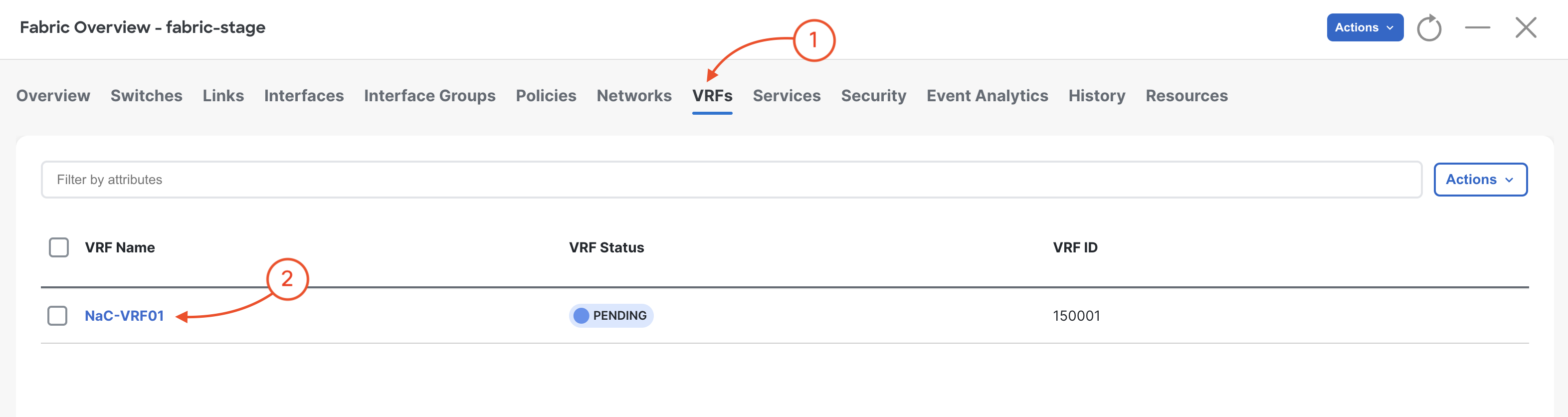Image resolution: width=1568 pixels, height=417 pixels.
Task: Sort by VRF ID column header
Action: pyautogui.click(x=1075, y=247)
